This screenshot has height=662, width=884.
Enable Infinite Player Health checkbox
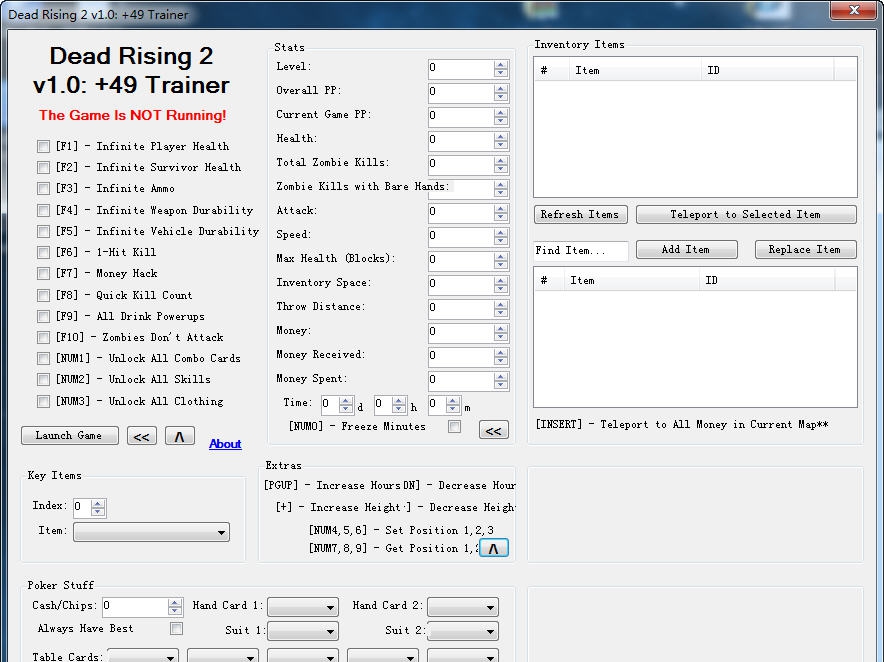43,146
